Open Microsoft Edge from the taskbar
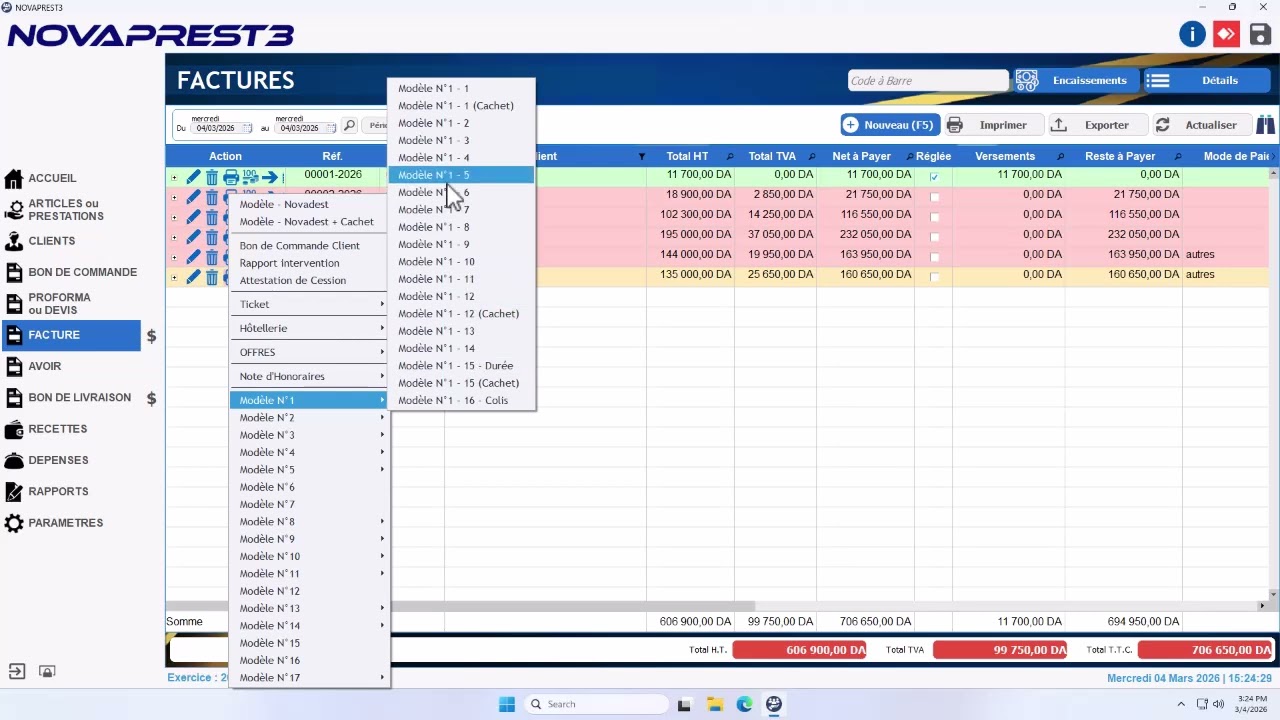 744,704
